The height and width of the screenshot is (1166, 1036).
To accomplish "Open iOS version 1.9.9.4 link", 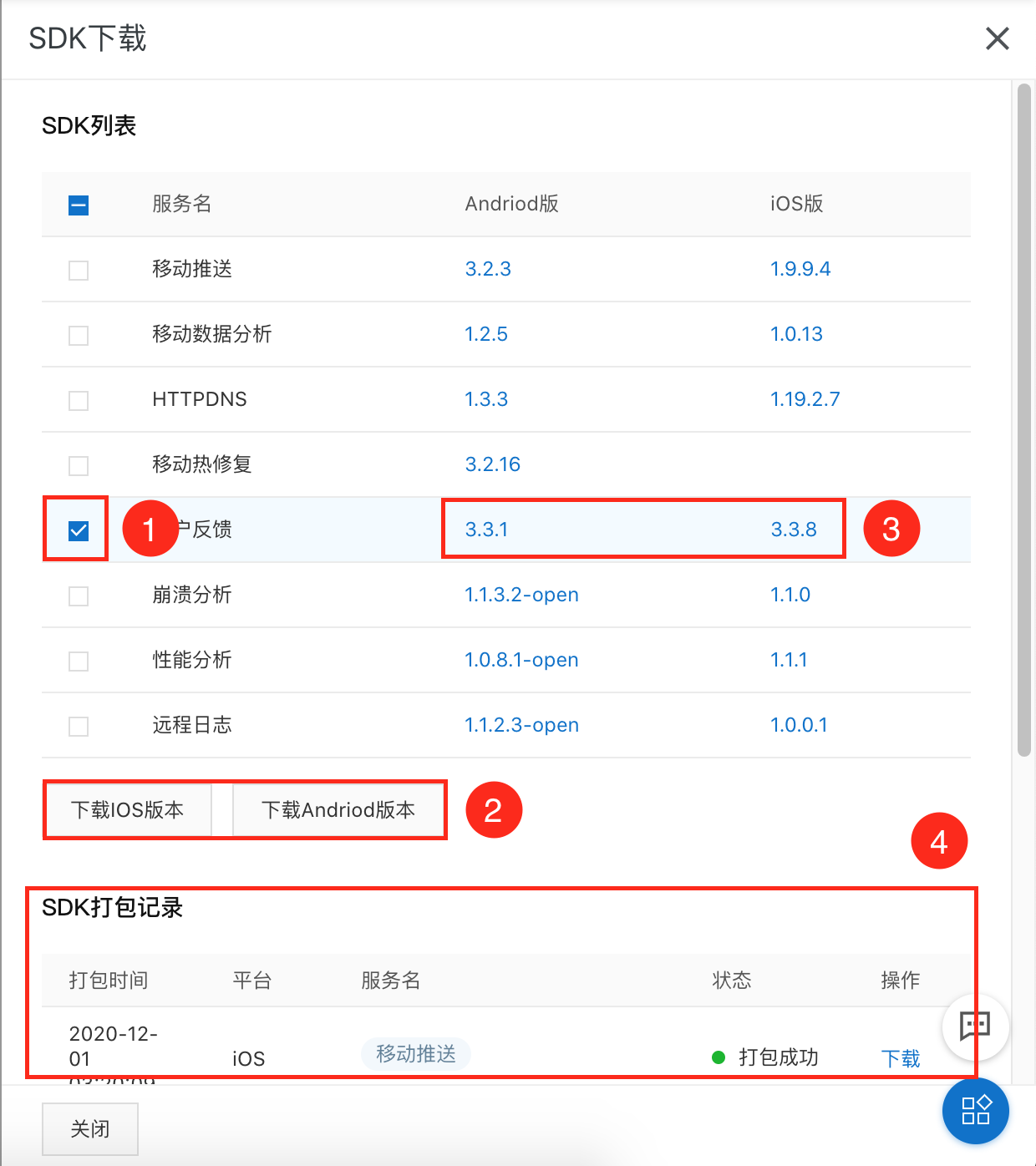I will [800, 269].
